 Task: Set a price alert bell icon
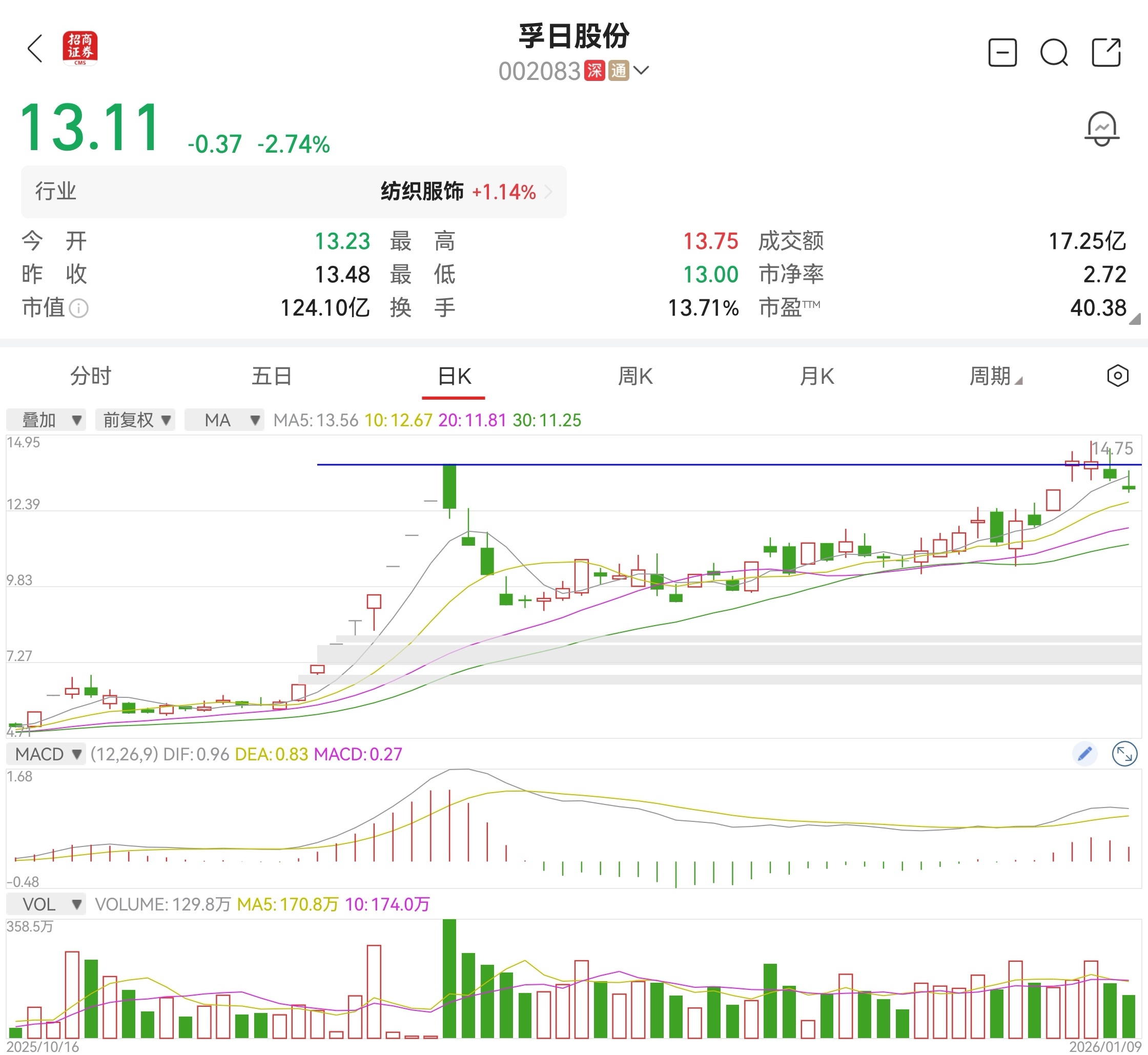(x=1101, y=129)
